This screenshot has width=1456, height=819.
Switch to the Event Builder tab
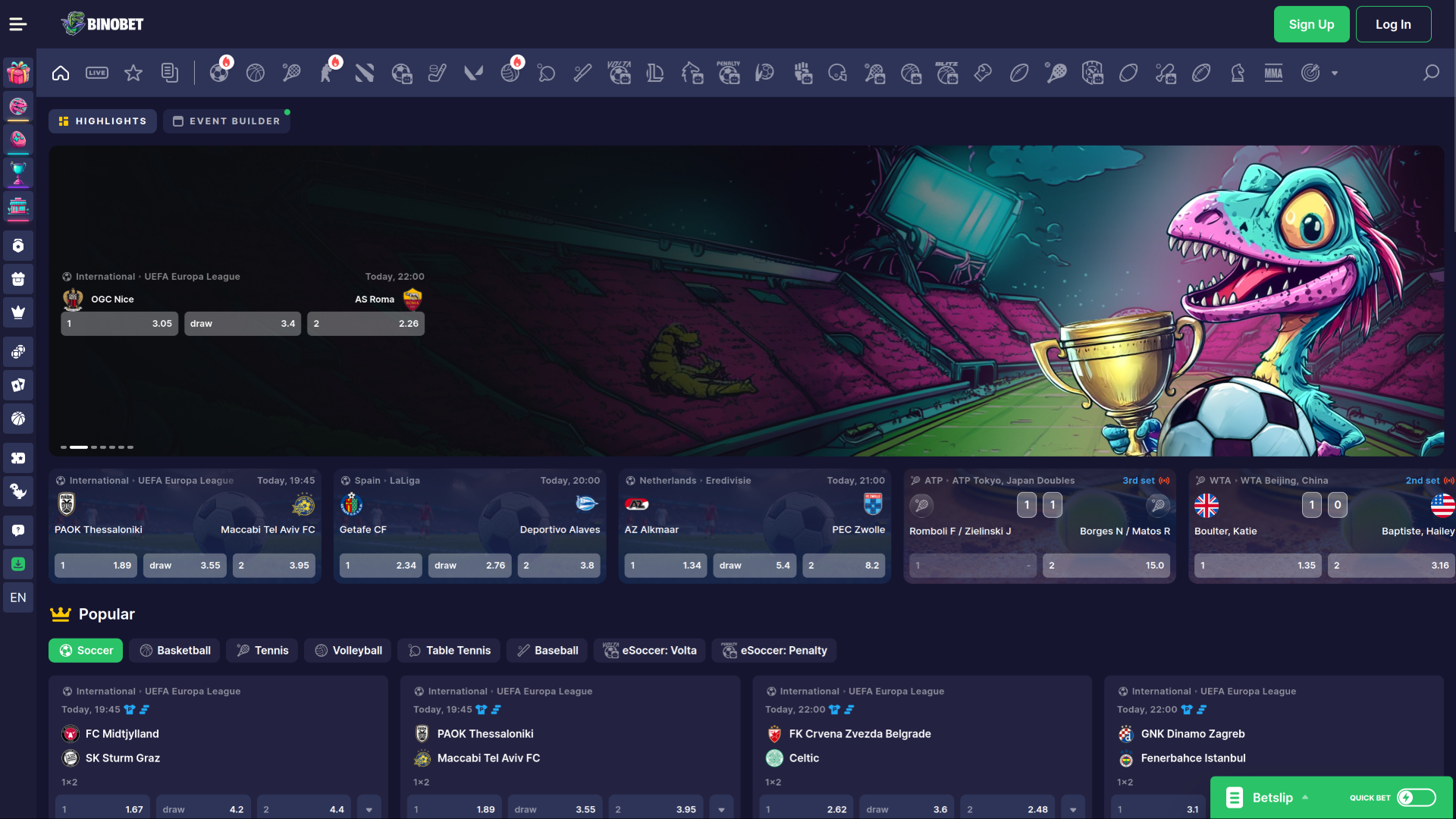[226, 121]
